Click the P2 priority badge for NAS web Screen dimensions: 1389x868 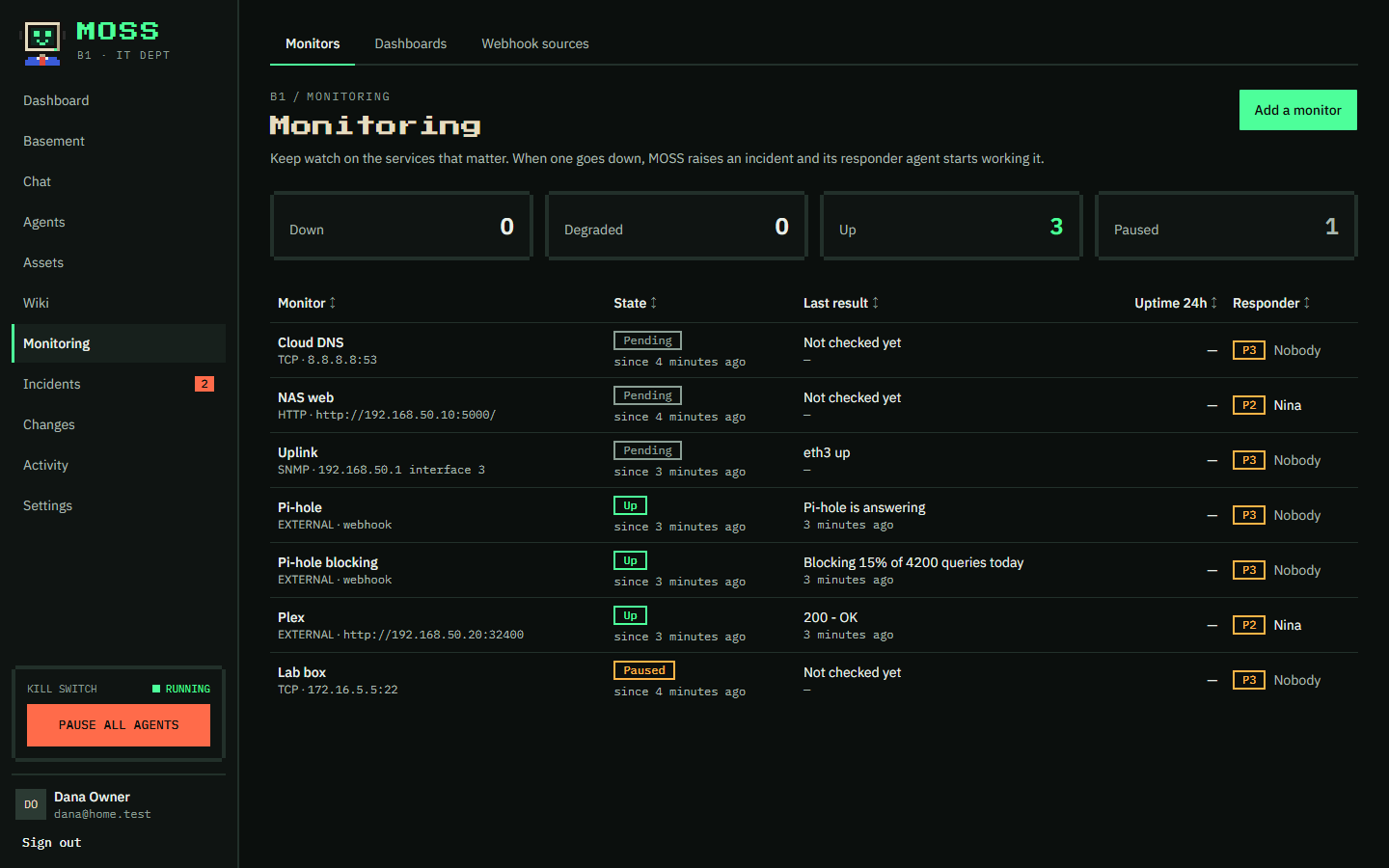[x=1249, y=405]
